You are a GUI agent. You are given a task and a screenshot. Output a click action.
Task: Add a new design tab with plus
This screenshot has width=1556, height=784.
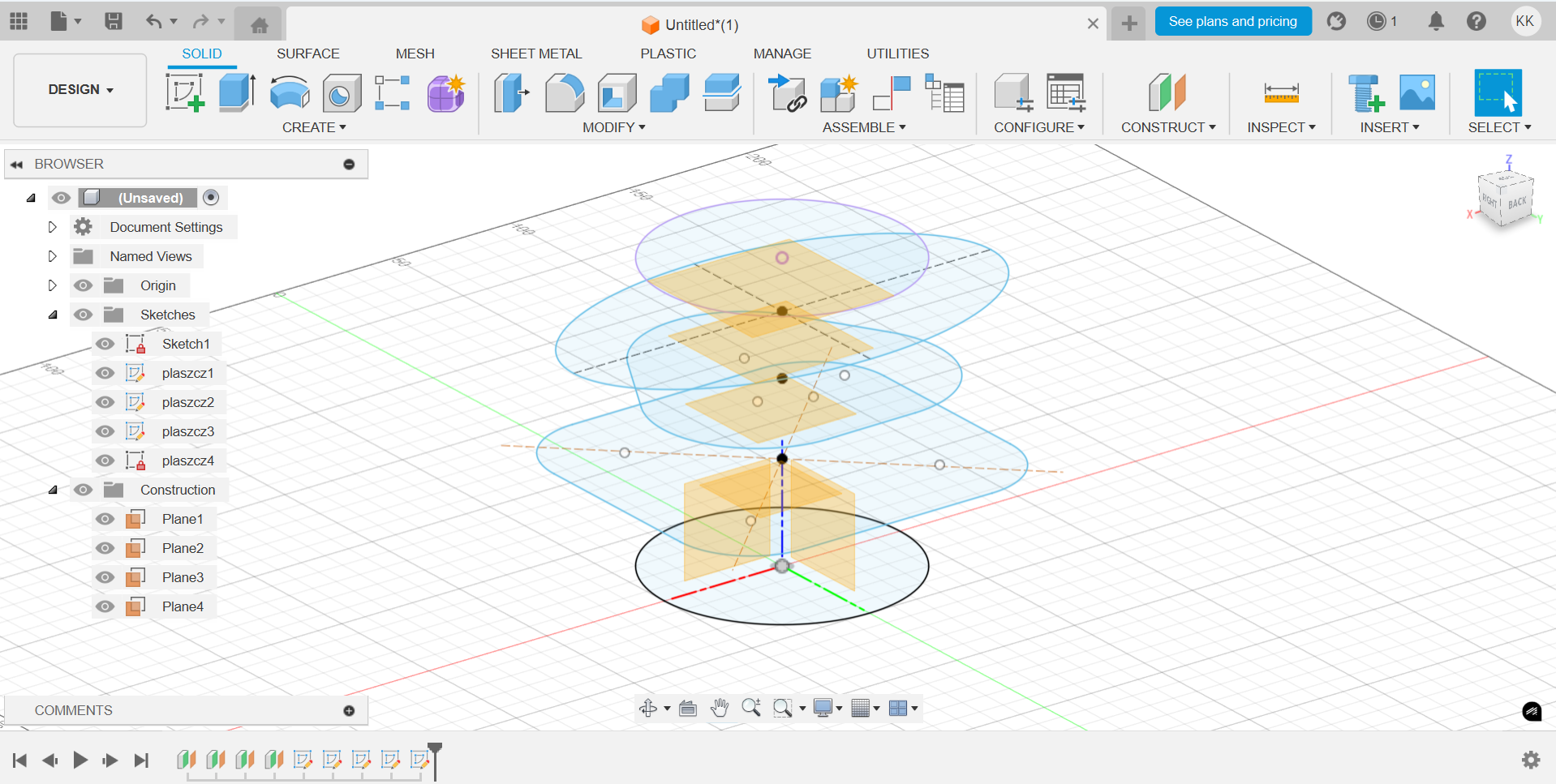tap(1129, 24)
